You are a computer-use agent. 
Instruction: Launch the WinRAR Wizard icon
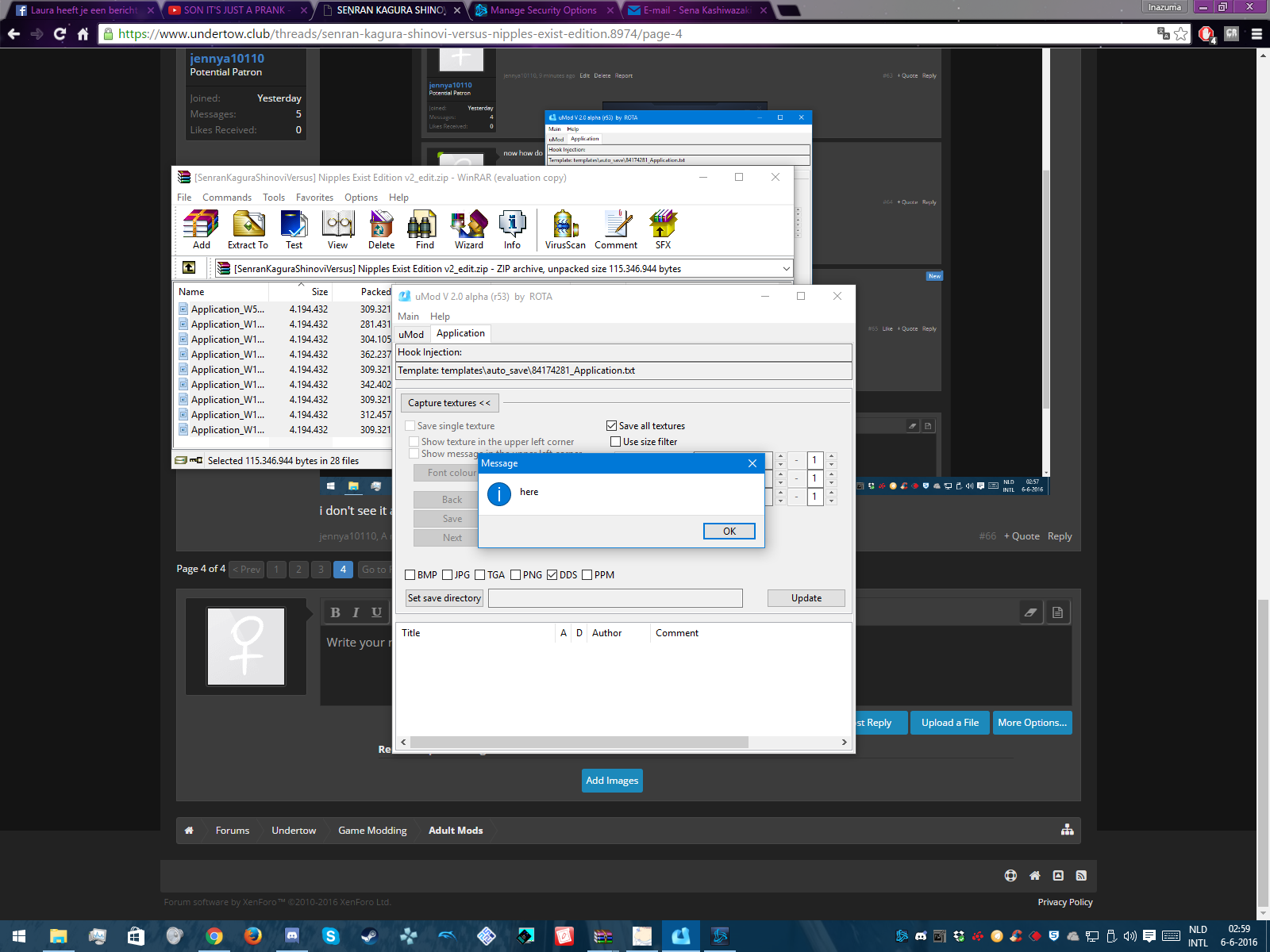point(468,228)
